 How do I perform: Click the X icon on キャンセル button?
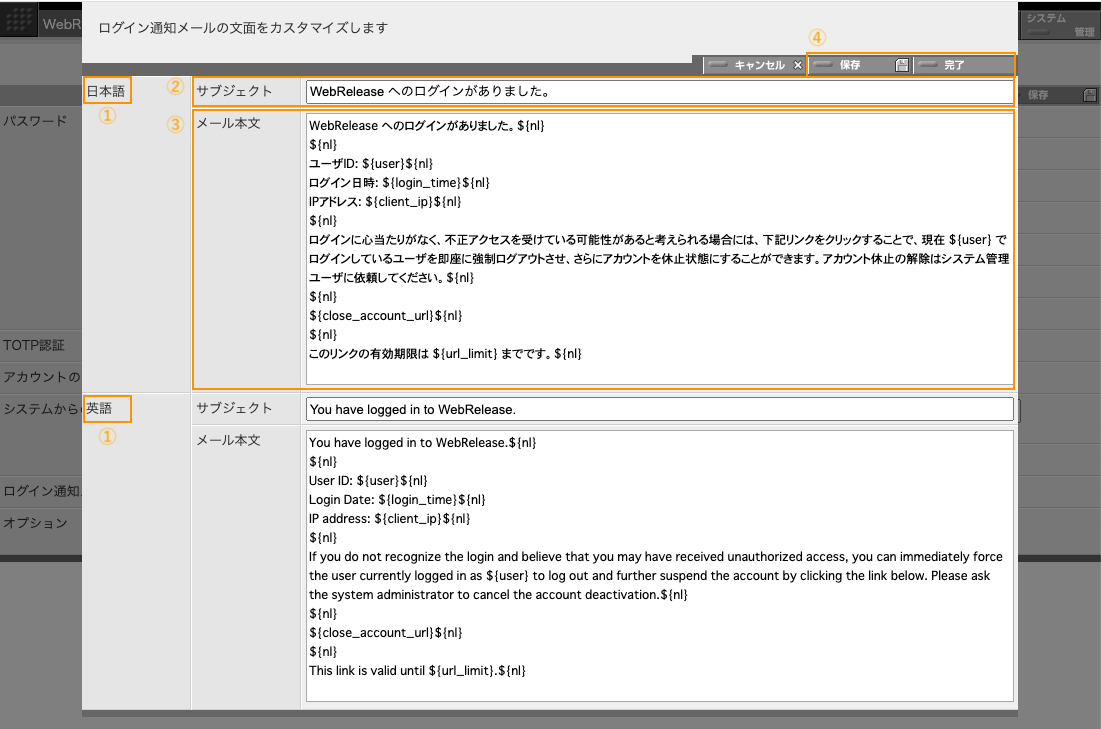point(797,65)
